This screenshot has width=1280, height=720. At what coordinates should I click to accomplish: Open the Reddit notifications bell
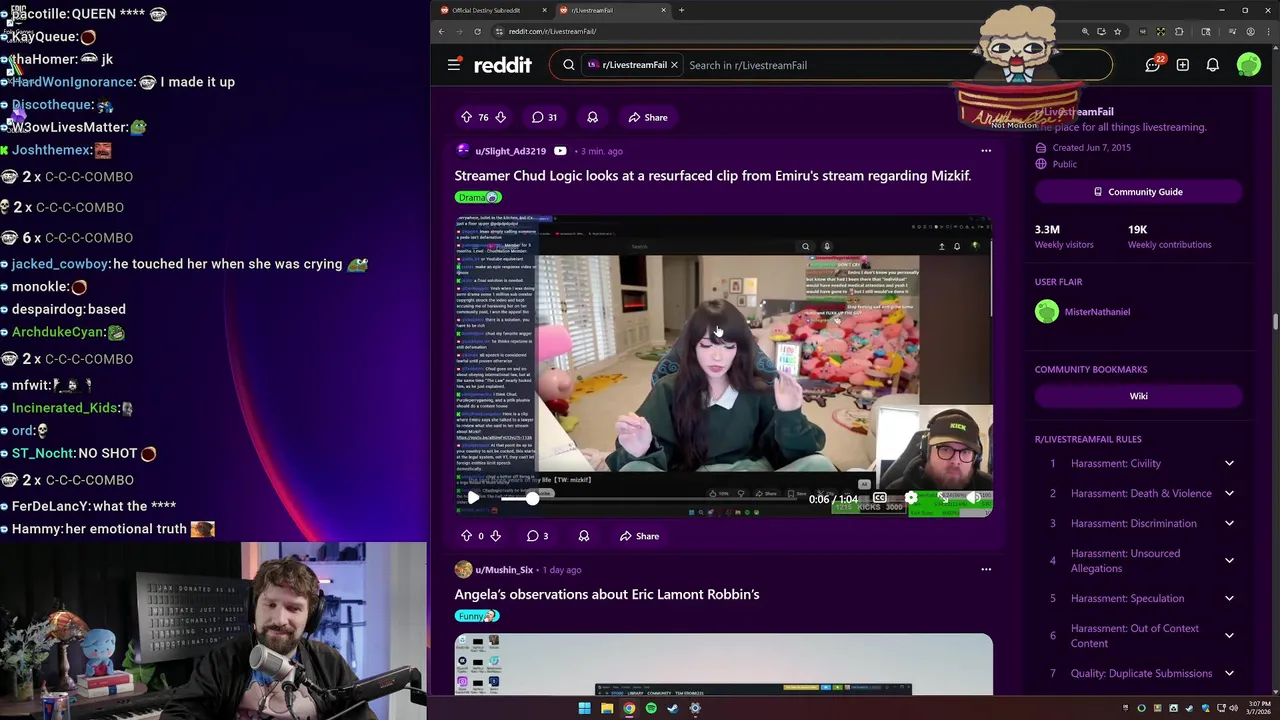(x=1213, y=65)
